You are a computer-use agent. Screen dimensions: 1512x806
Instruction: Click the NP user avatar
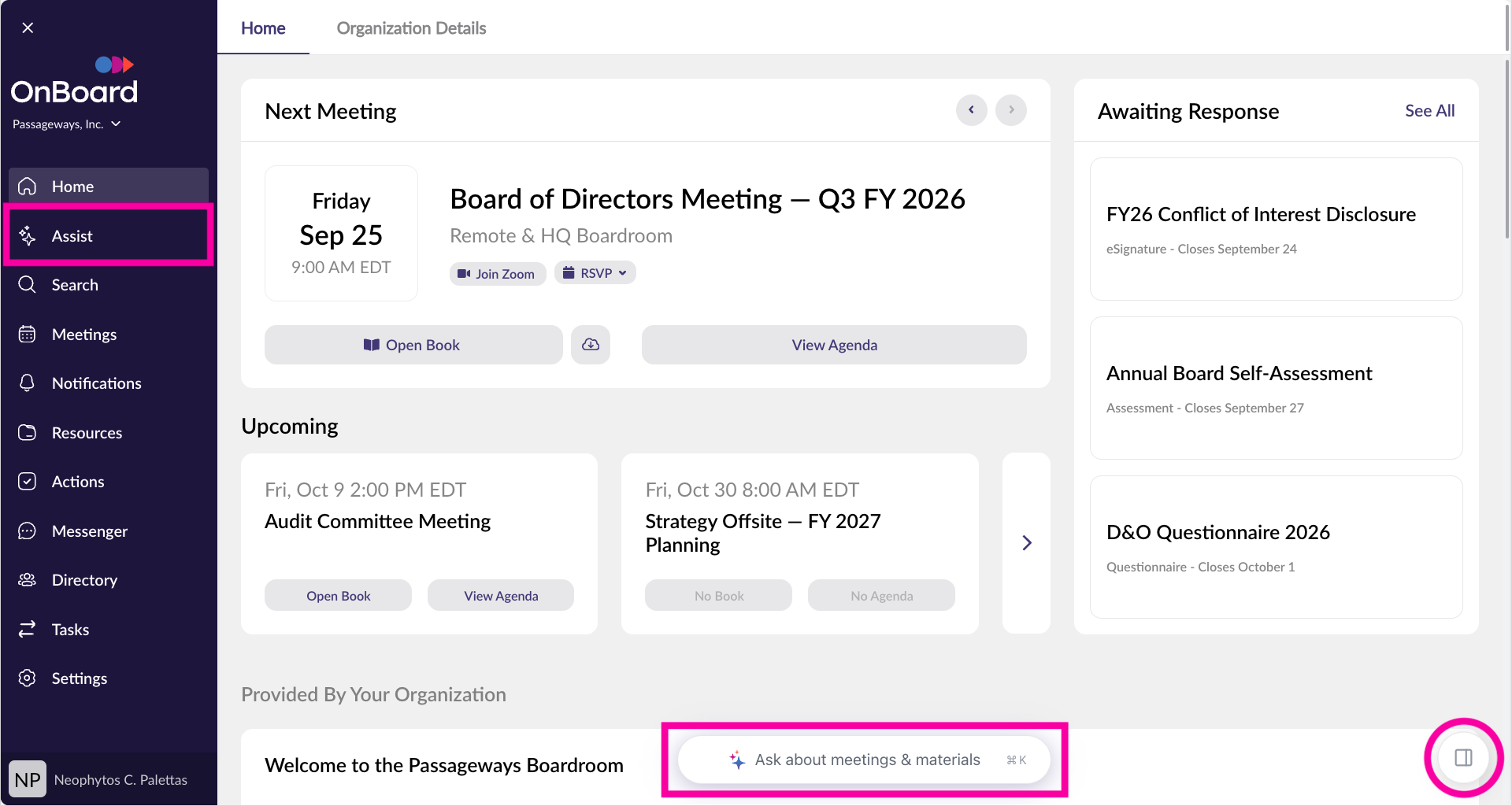coord(28,779)
